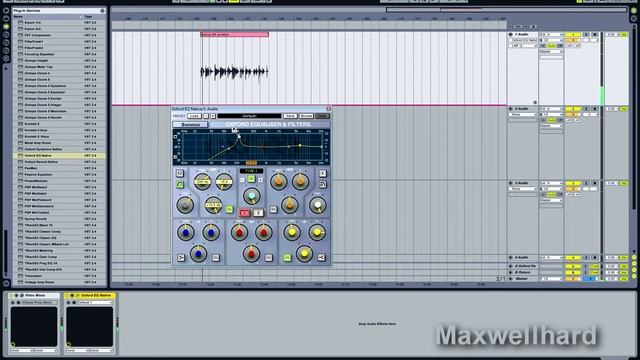Screen dimensions: 640x360
Task: Click the Master track blue button
Action: point(590,279)
